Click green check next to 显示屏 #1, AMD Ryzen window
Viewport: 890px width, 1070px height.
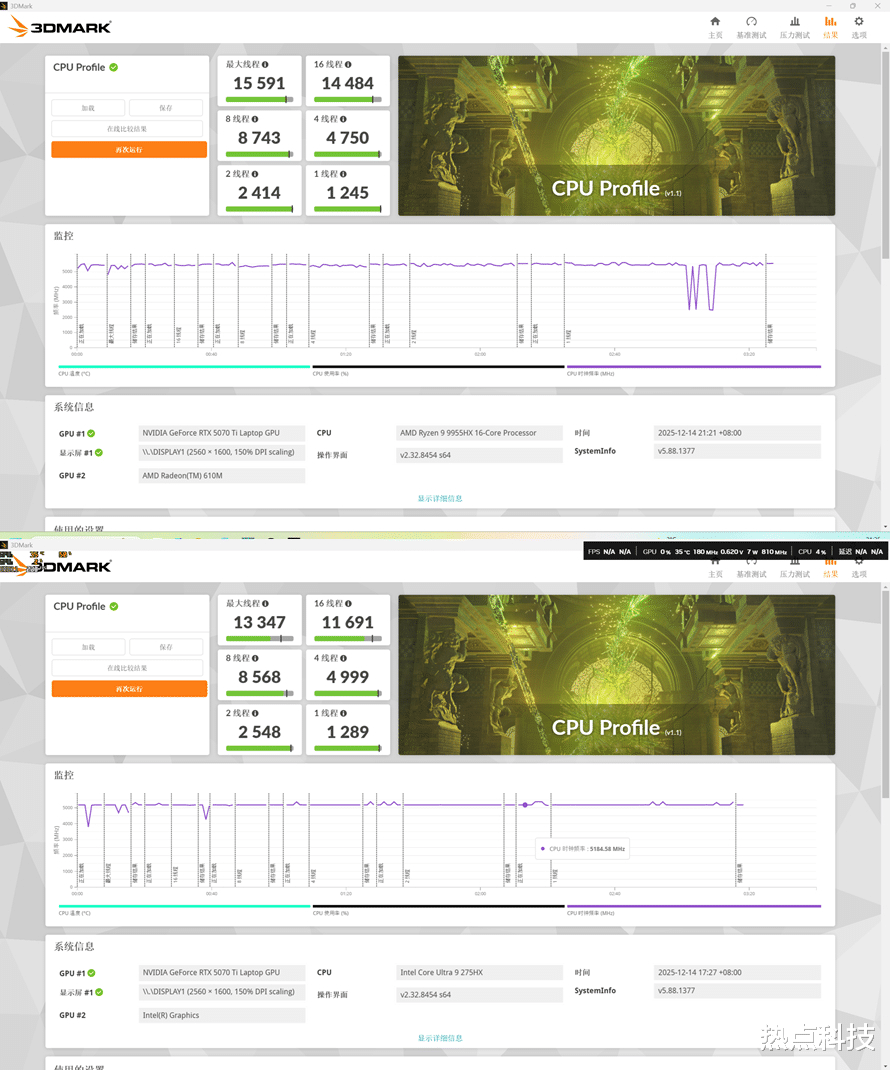(x=99, y=452)
